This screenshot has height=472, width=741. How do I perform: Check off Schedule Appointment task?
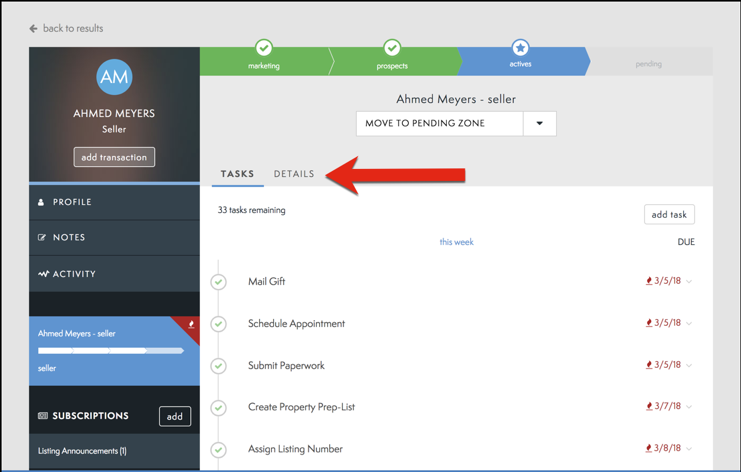(219, 324)
